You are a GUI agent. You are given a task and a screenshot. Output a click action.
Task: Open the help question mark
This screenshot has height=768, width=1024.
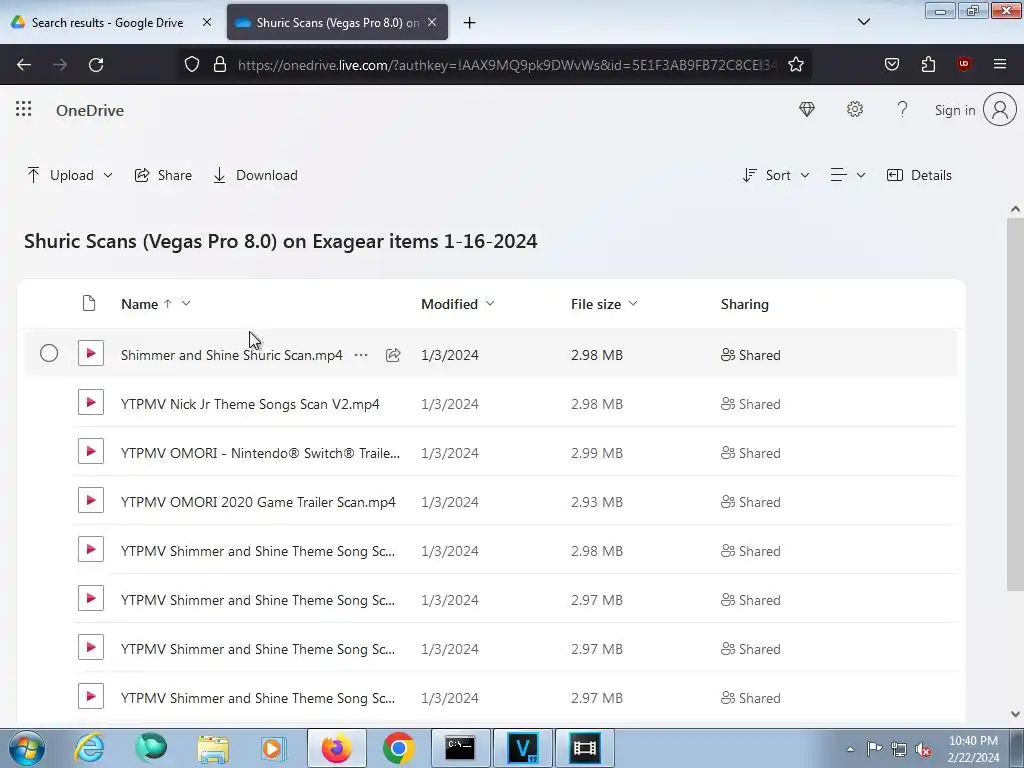902,110
